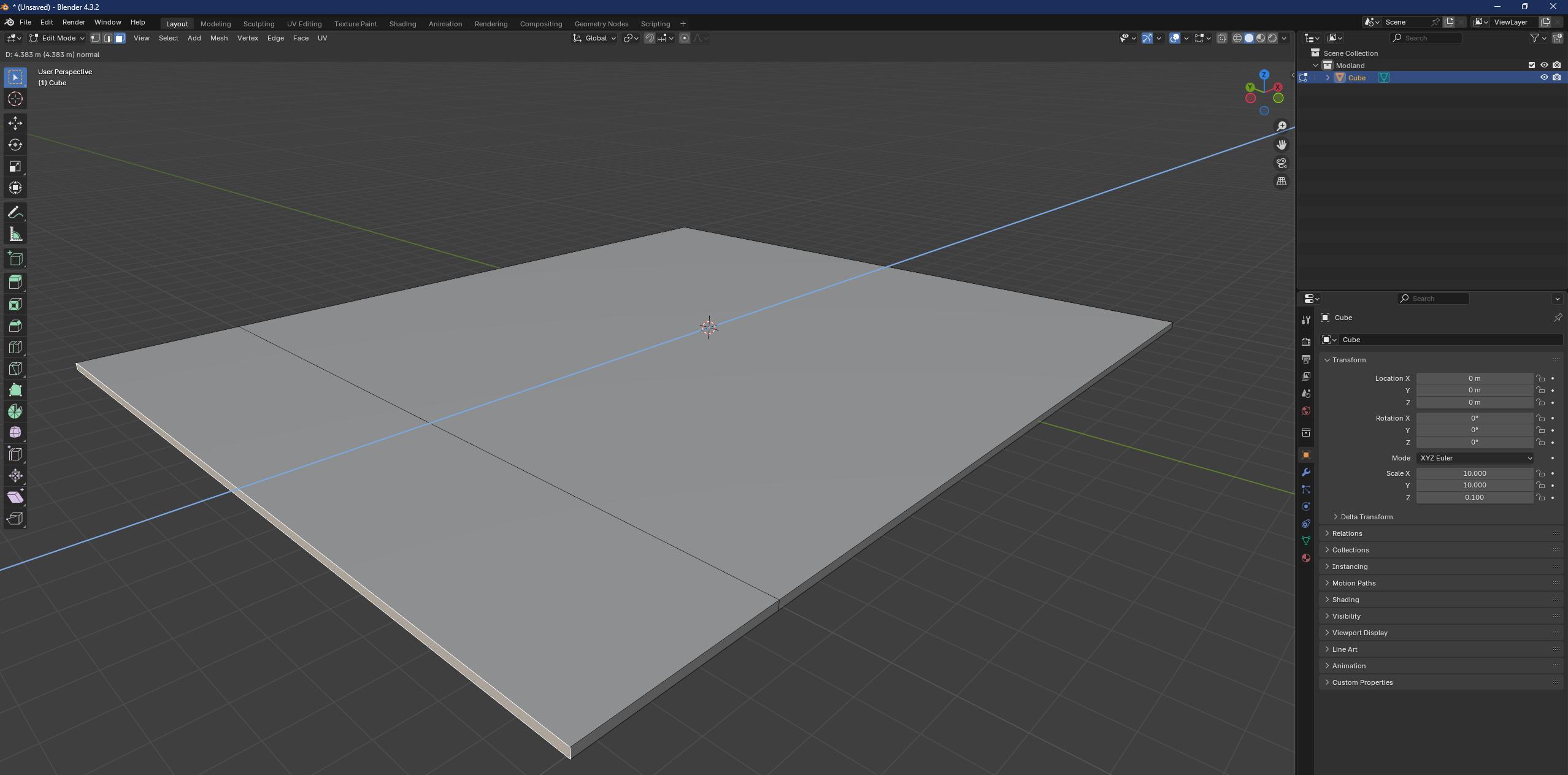Screen dimensions: 1568x775
Task: Switch to the Shading workspace tab
Action: click(x=402, y=24)
